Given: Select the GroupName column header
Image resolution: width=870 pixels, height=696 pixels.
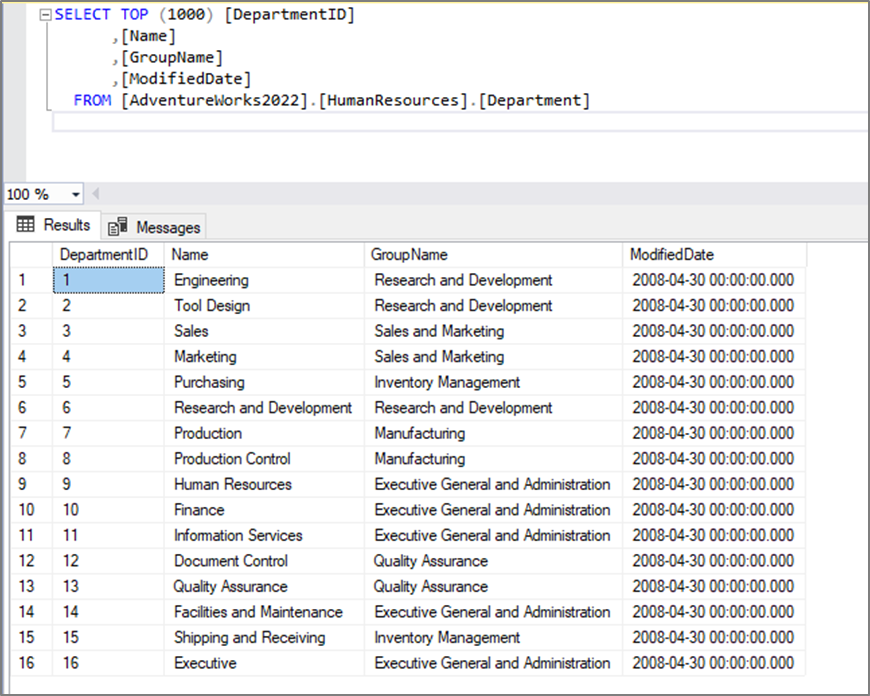Looking at the screenshot, I should (493, 254).
